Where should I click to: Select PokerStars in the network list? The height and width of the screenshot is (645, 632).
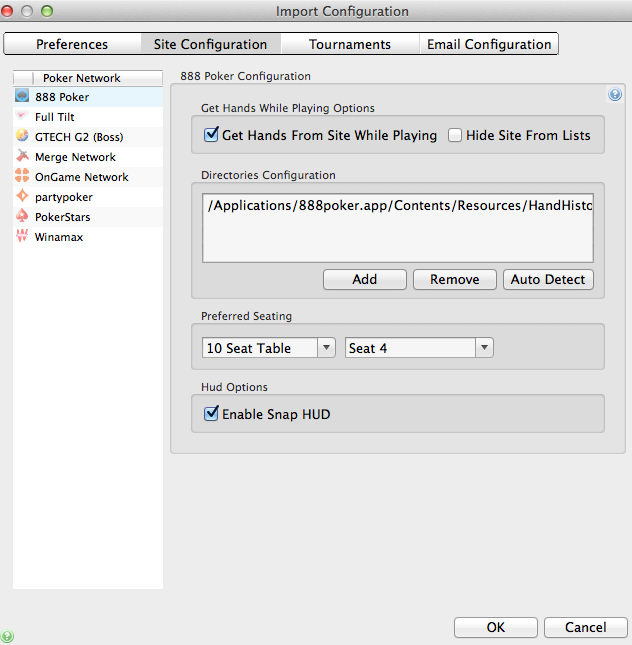click(x=88, y=217)
